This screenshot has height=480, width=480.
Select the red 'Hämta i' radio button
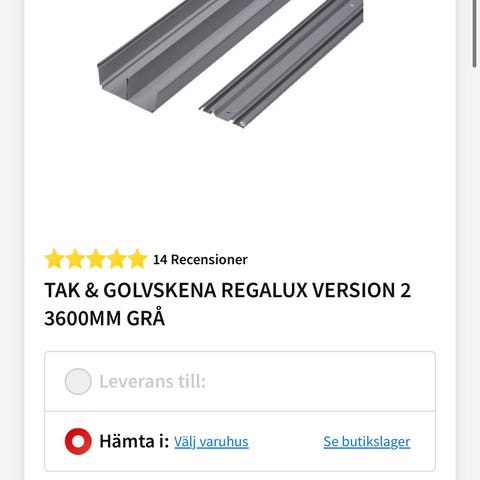click(x=78, y=441)
